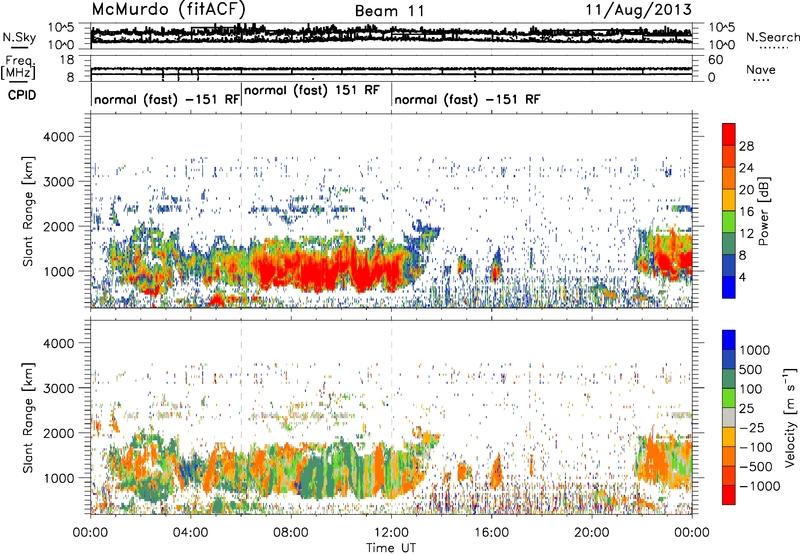The width and height of the screenshot is (800, 554).
Task: Click the 'Nave' legend label
Action: point(761,69)
